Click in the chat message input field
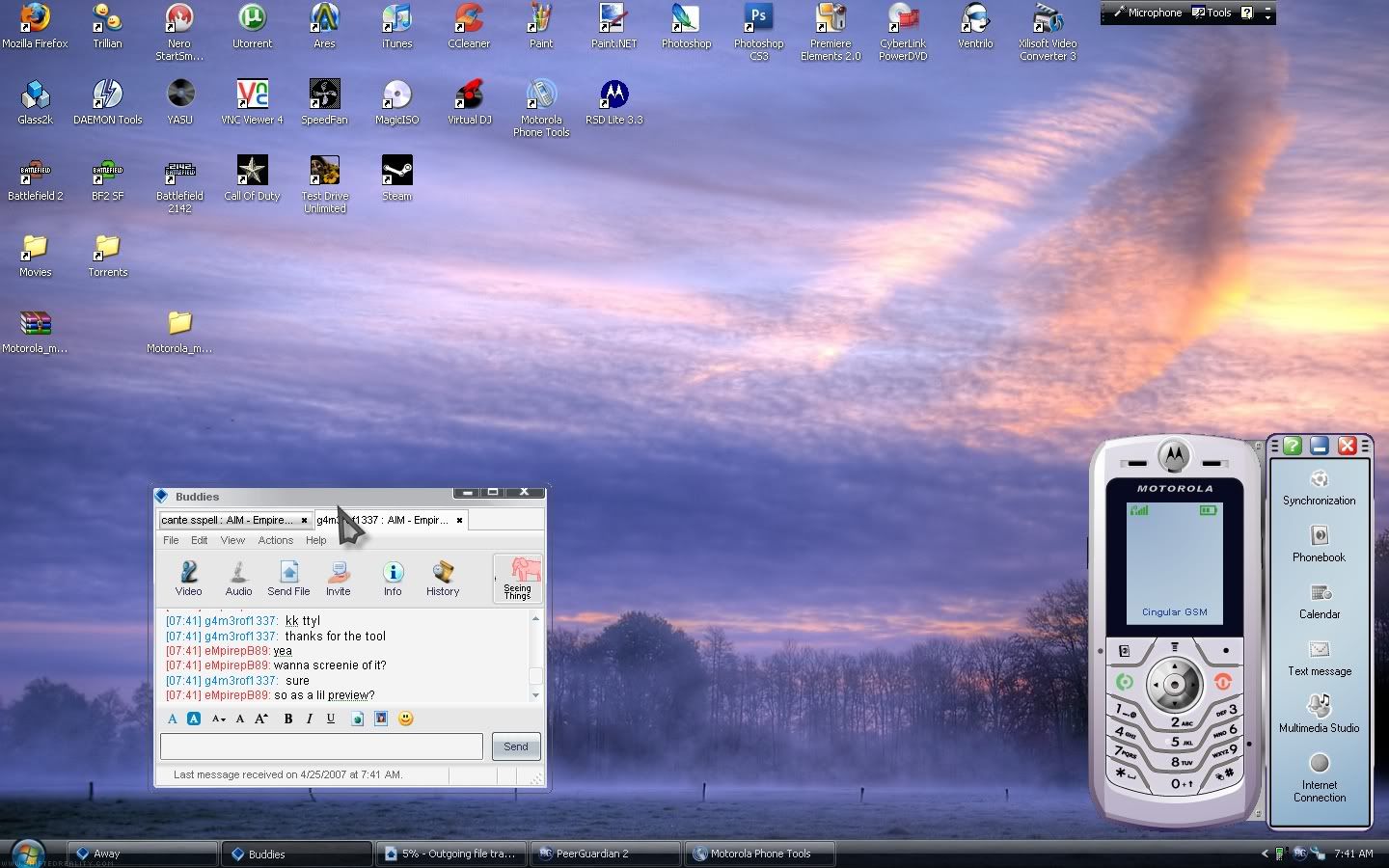The height and width of the screenshot is (868, 1389). click(321, 746)
